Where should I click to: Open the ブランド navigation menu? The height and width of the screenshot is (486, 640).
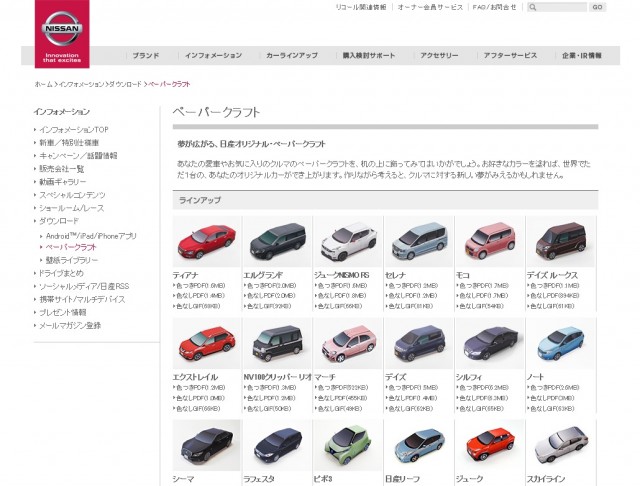[x=146, y=55]
